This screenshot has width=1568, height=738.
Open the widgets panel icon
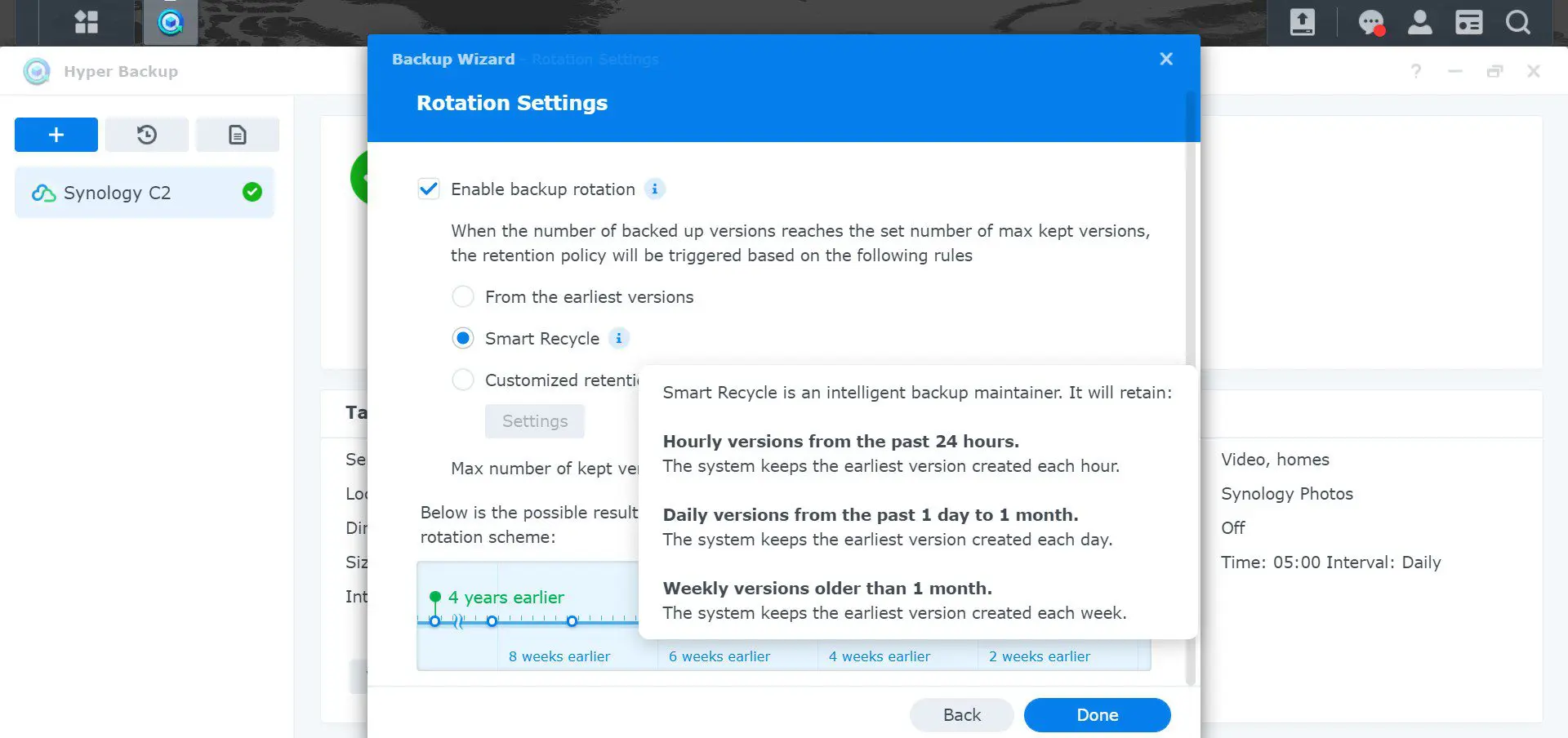click(x=1468, y=22)
